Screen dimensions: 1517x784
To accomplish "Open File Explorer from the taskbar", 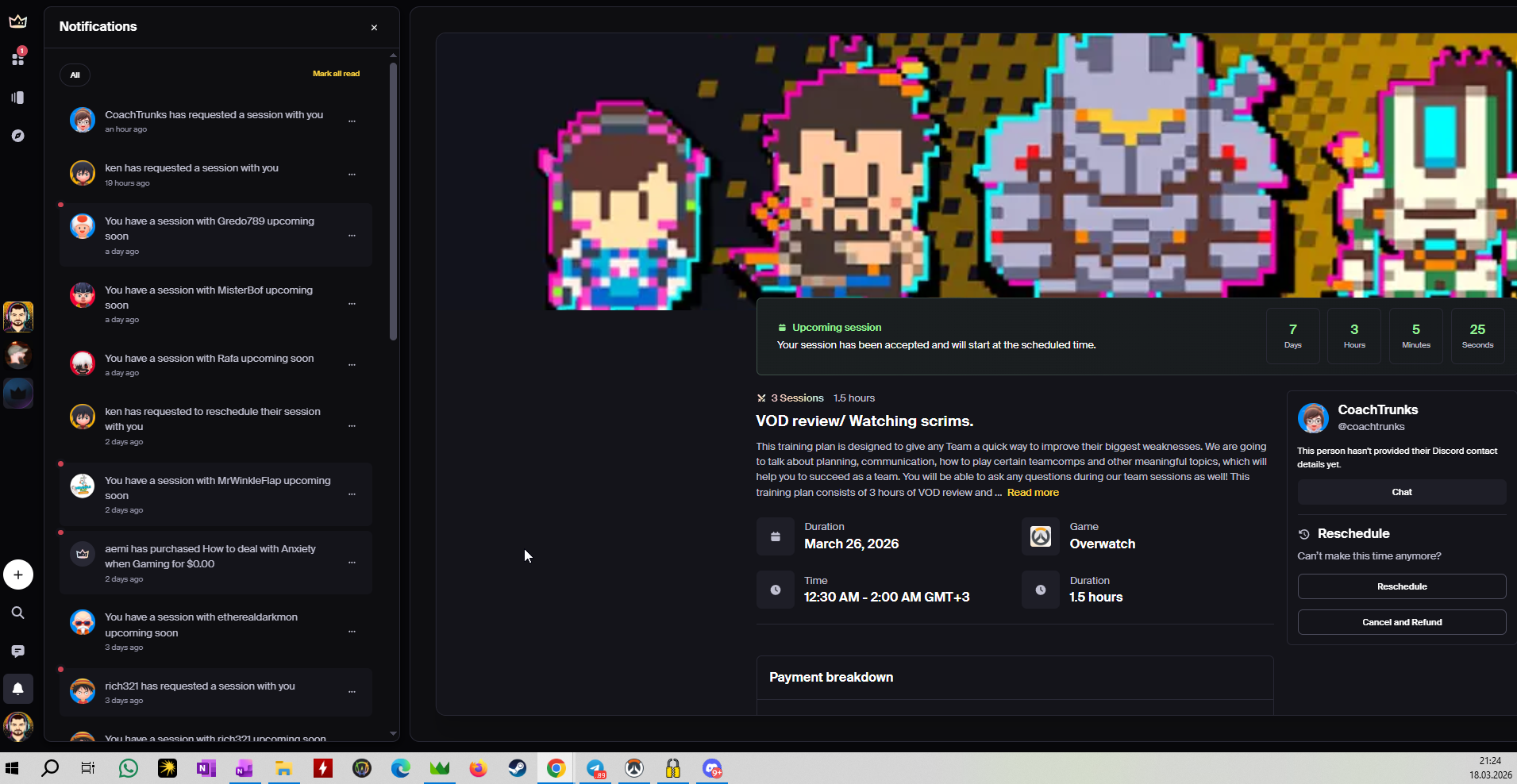I will (x=283, y=768).
